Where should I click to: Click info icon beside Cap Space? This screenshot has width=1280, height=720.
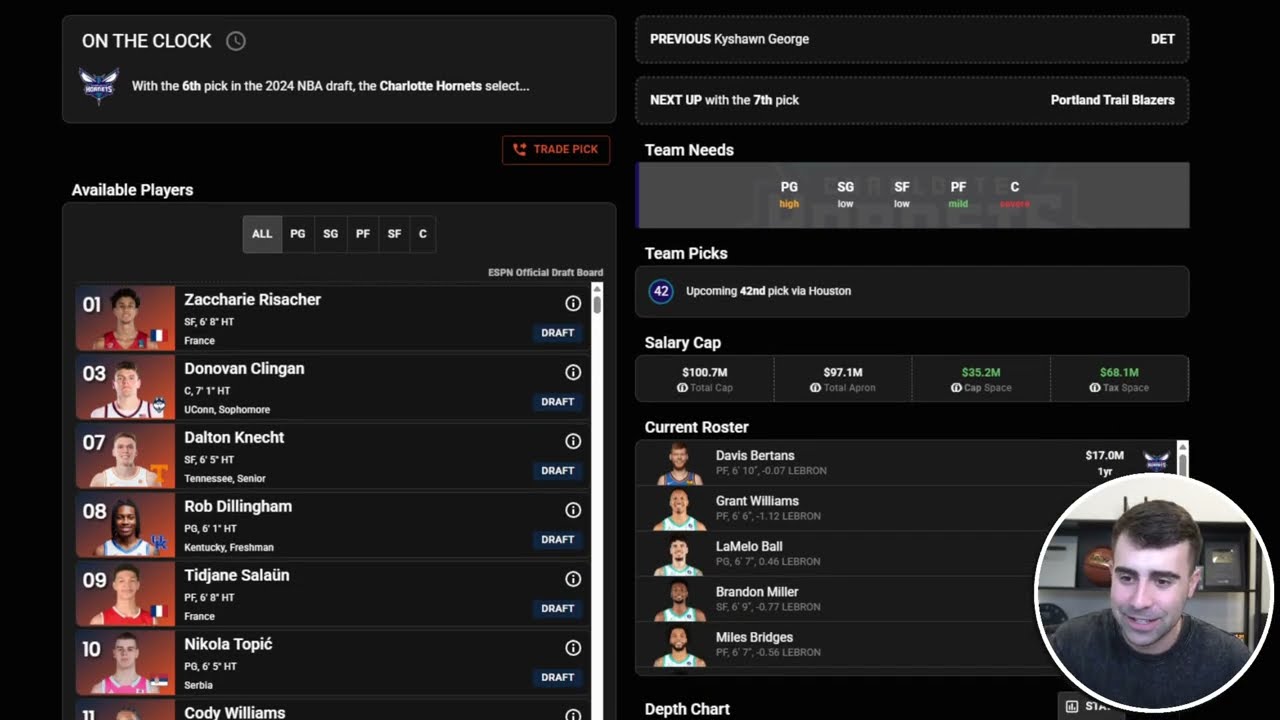click(x=956, y=388)
